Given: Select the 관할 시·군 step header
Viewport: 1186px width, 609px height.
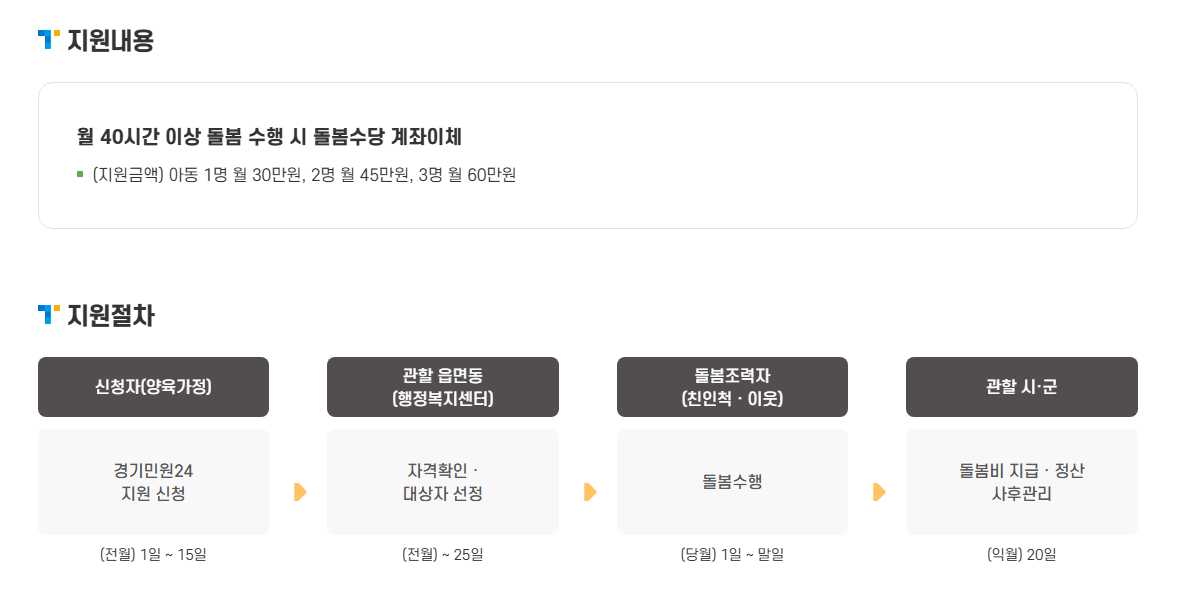Looking at the screenshot, I should point(1022,387).
